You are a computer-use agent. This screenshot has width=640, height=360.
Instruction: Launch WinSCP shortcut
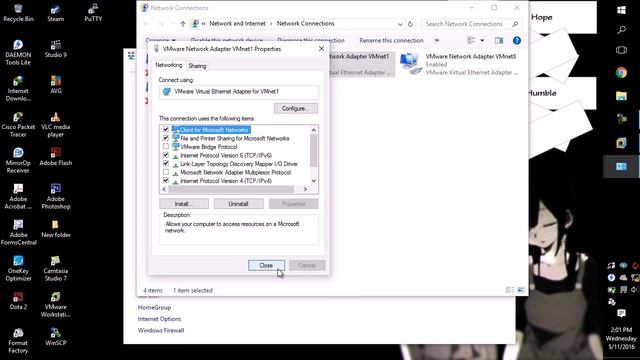(56, 337)
